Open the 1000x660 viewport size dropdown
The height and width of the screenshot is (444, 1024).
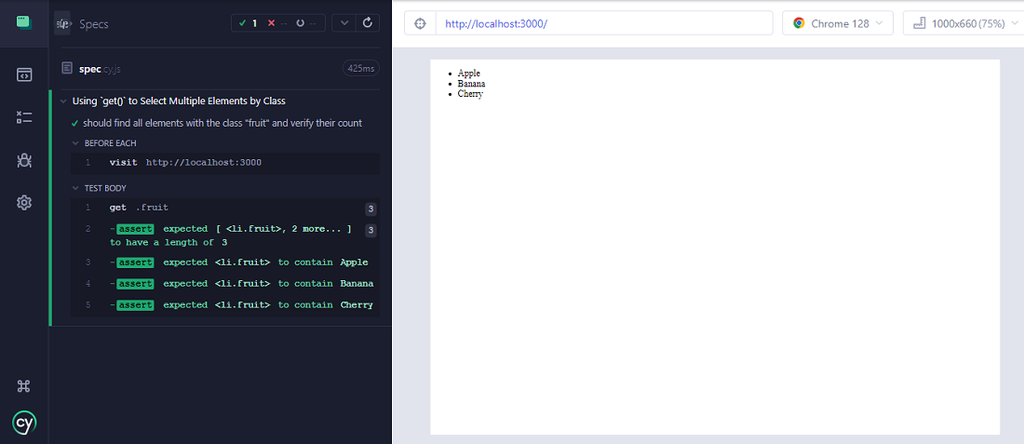pos(963,24)
